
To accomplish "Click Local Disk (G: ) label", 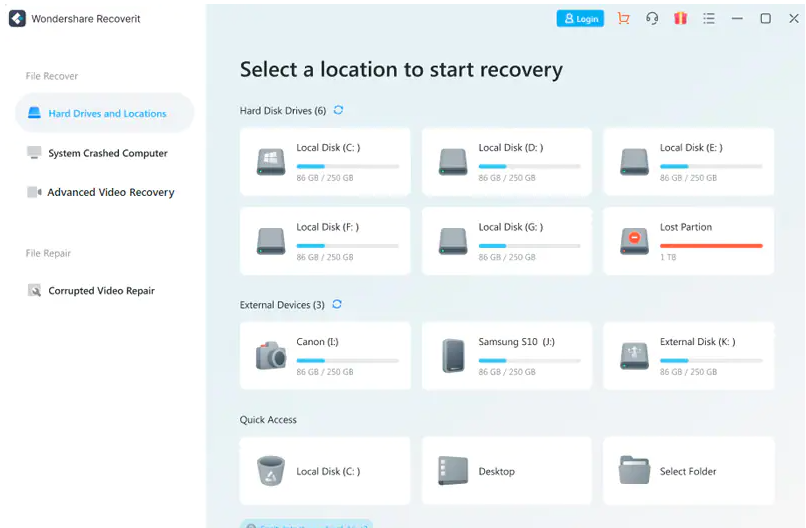I will click(x=510, y=227).
